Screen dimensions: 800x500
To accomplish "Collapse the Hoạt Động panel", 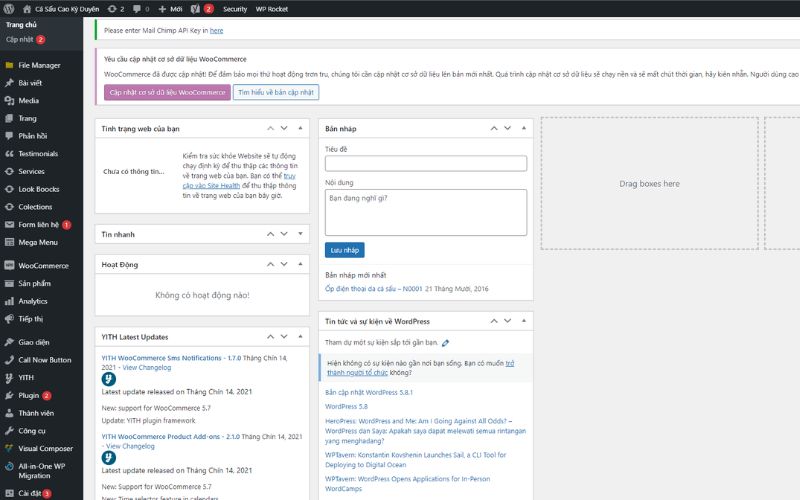I will point(301,264).
